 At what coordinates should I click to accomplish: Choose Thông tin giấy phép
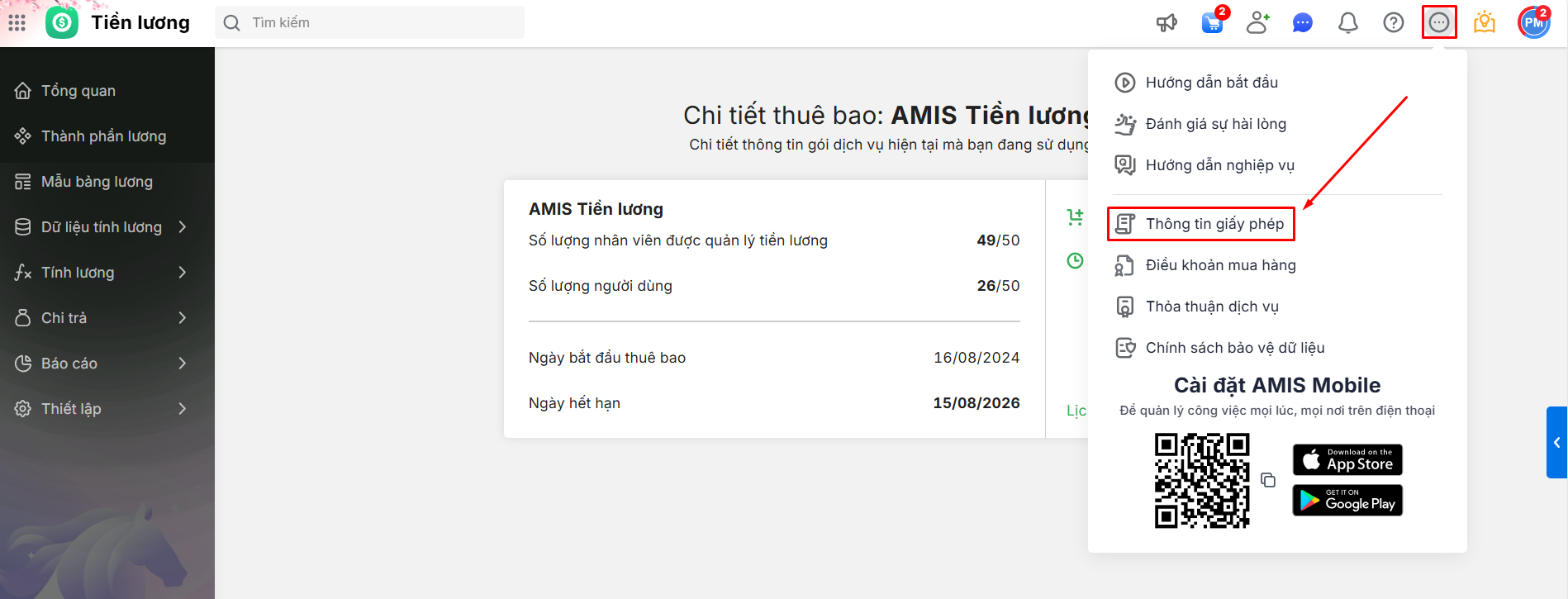tap(1201, 224)
